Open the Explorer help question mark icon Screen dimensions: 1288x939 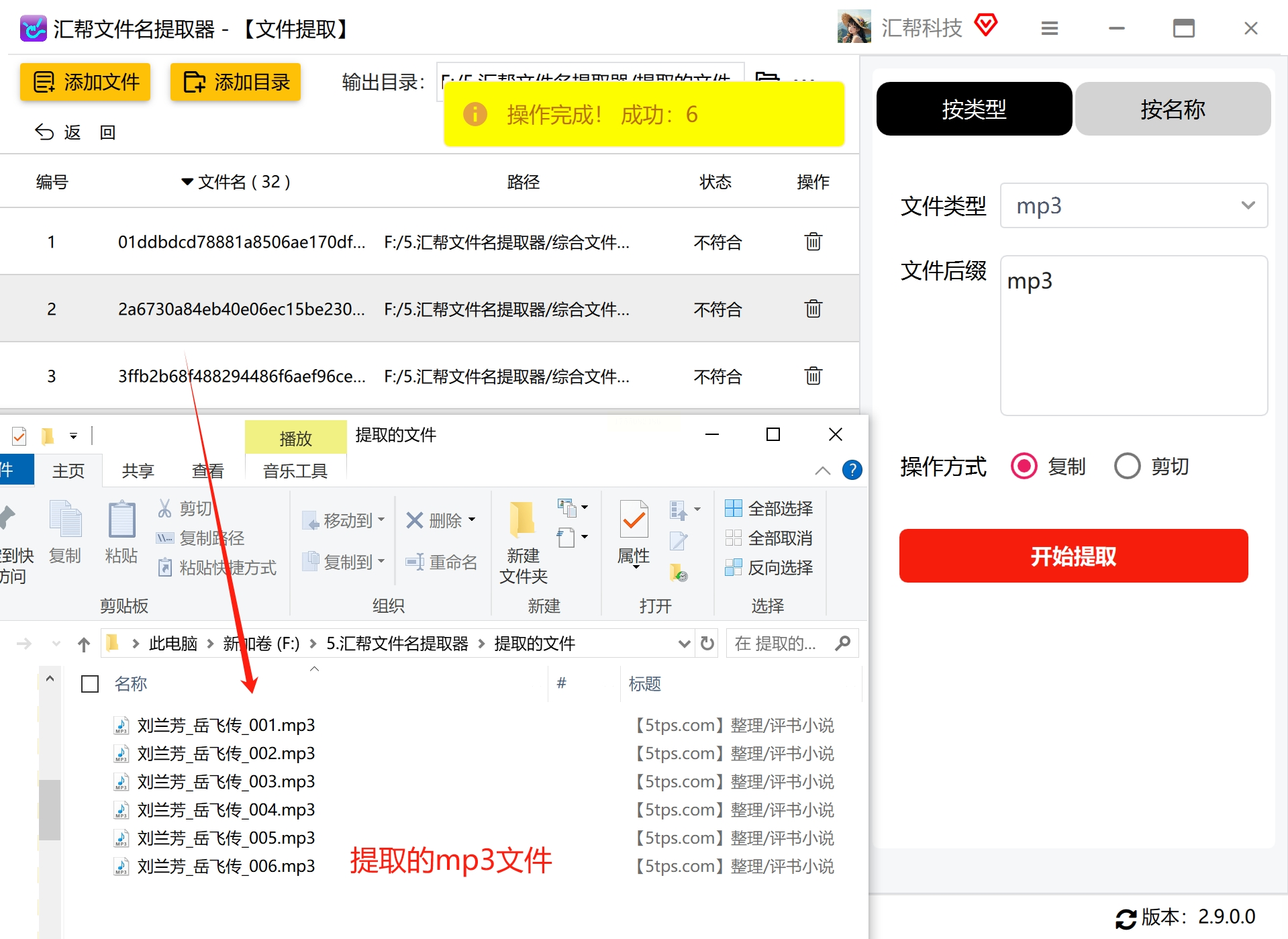[852, 470]
